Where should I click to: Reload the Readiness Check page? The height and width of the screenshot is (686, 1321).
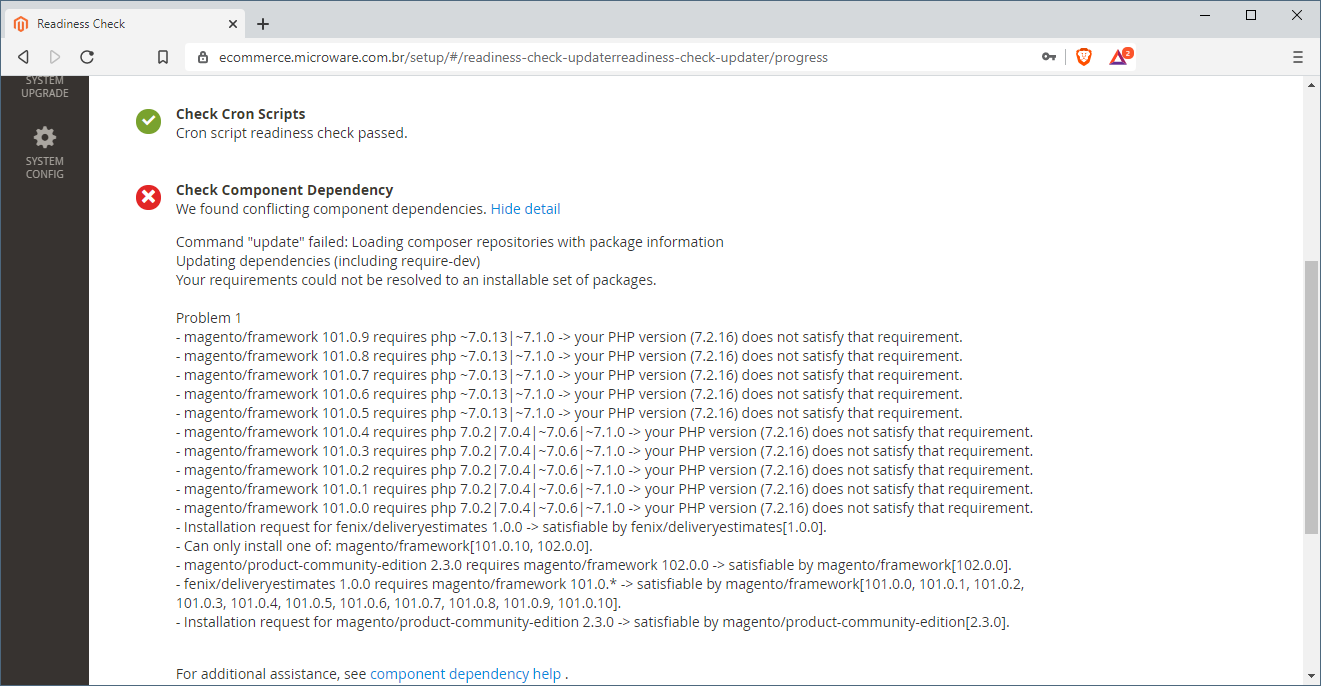point(87,57)
